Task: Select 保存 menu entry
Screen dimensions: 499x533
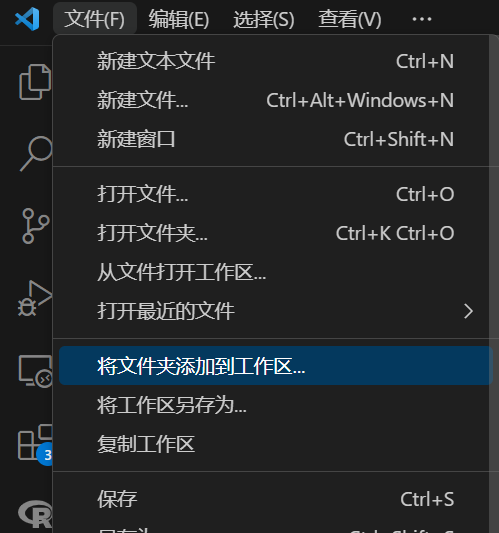Action: (276, 499)
